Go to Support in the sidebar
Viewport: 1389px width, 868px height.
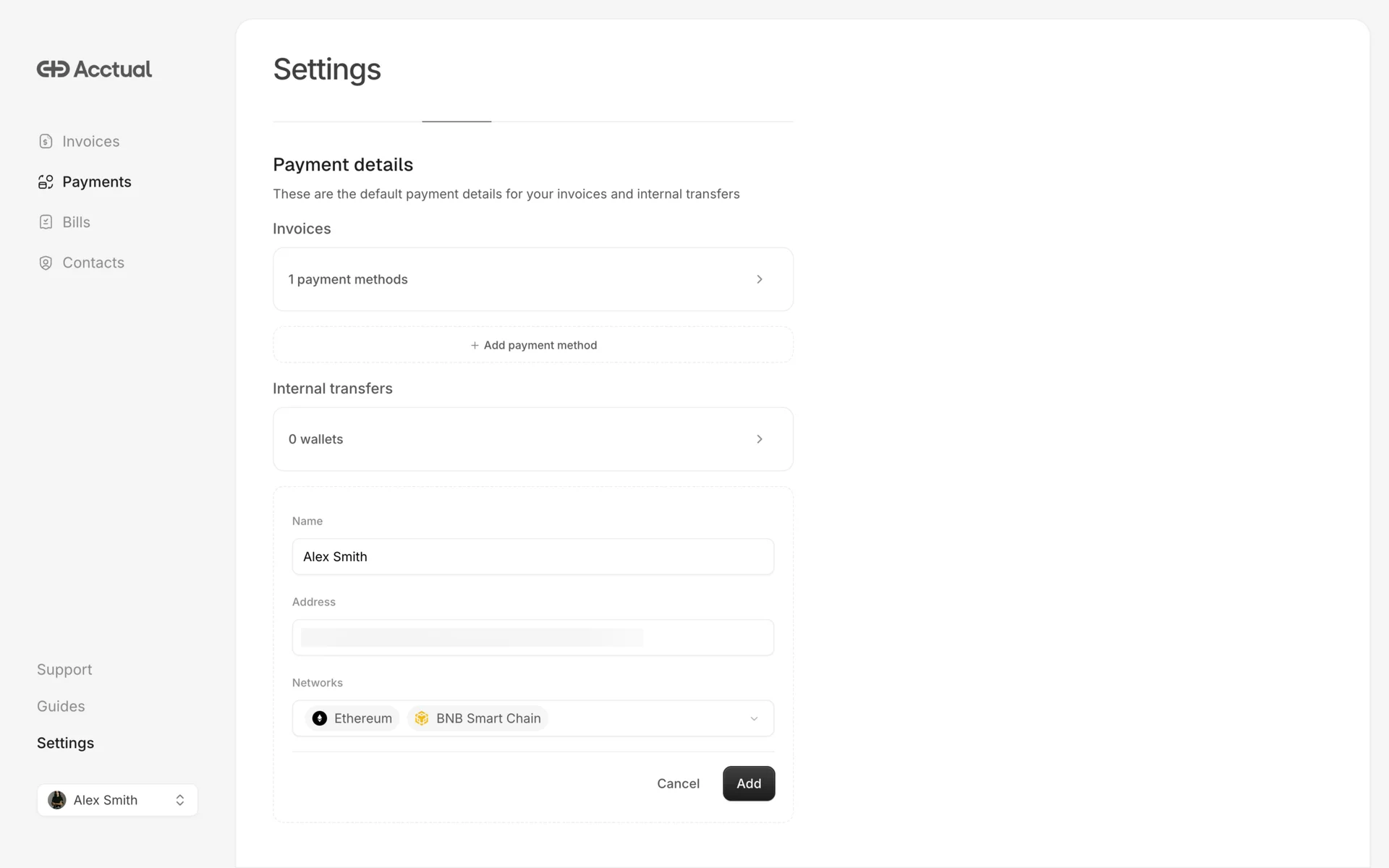point(64,670)
